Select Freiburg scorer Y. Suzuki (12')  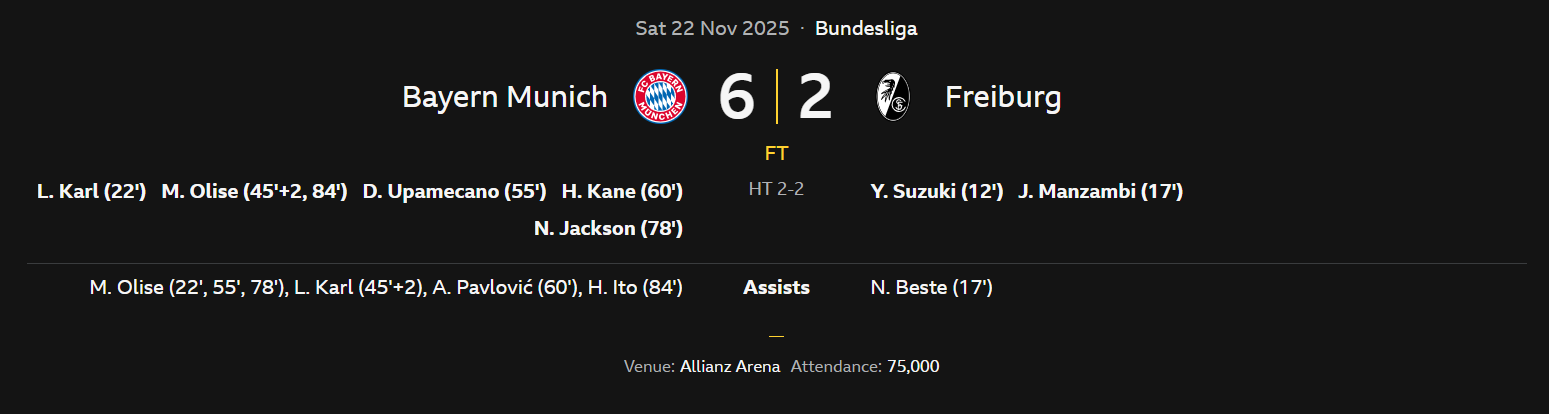[x=937, y=191]
